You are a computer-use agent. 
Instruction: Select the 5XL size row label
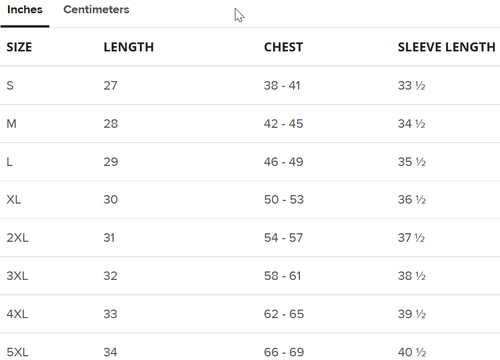17,352
